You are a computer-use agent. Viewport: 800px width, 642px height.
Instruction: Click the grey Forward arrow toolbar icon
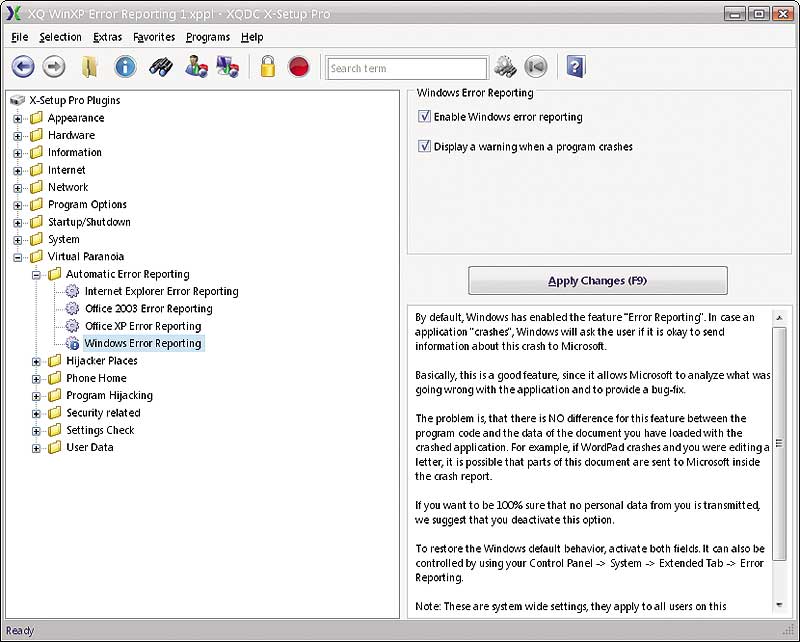point(54,67)
